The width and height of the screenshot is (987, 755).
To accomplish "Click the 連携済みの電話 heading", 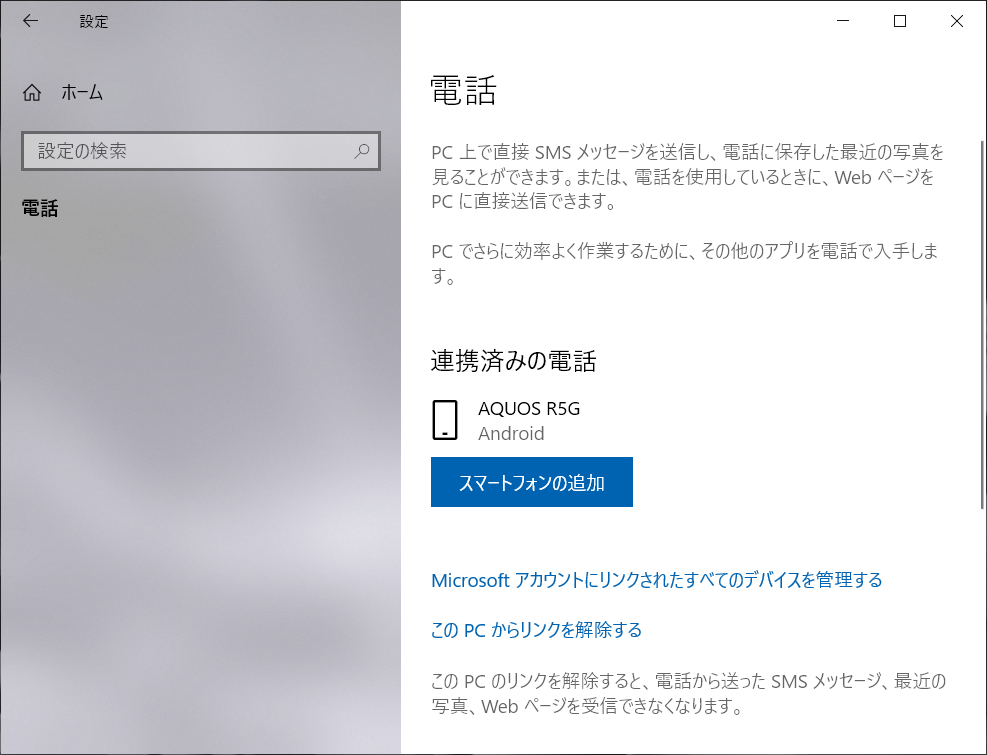I will coord(513,361).
